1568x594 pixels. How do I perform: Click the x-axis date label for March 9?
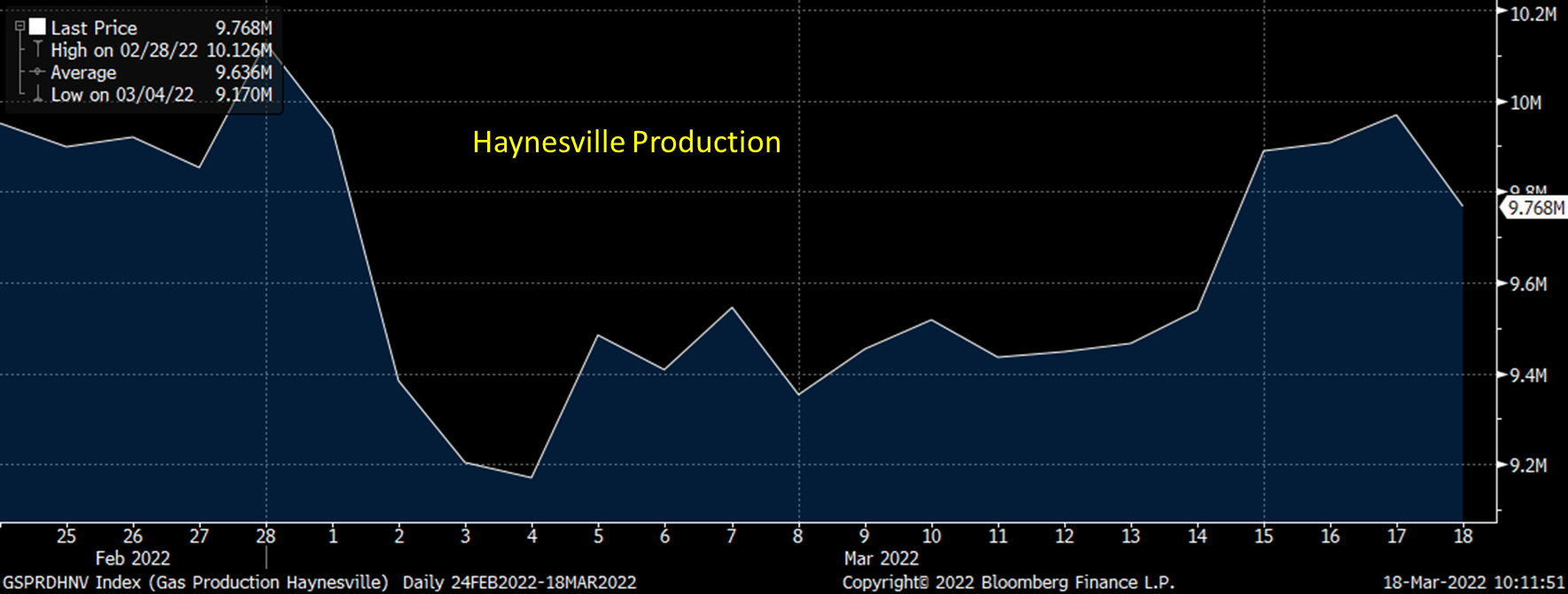pyautogui.click(x=865, y=536)
